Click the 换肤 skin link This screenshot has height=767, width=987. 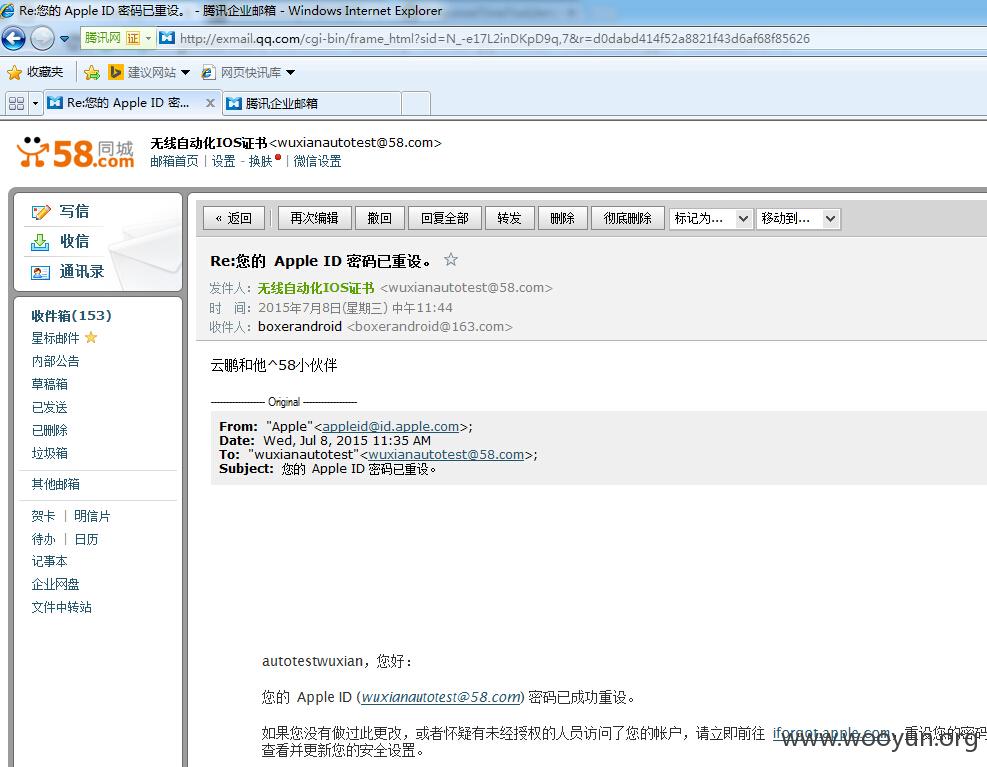pyautogui.click(x=261, y=161)
